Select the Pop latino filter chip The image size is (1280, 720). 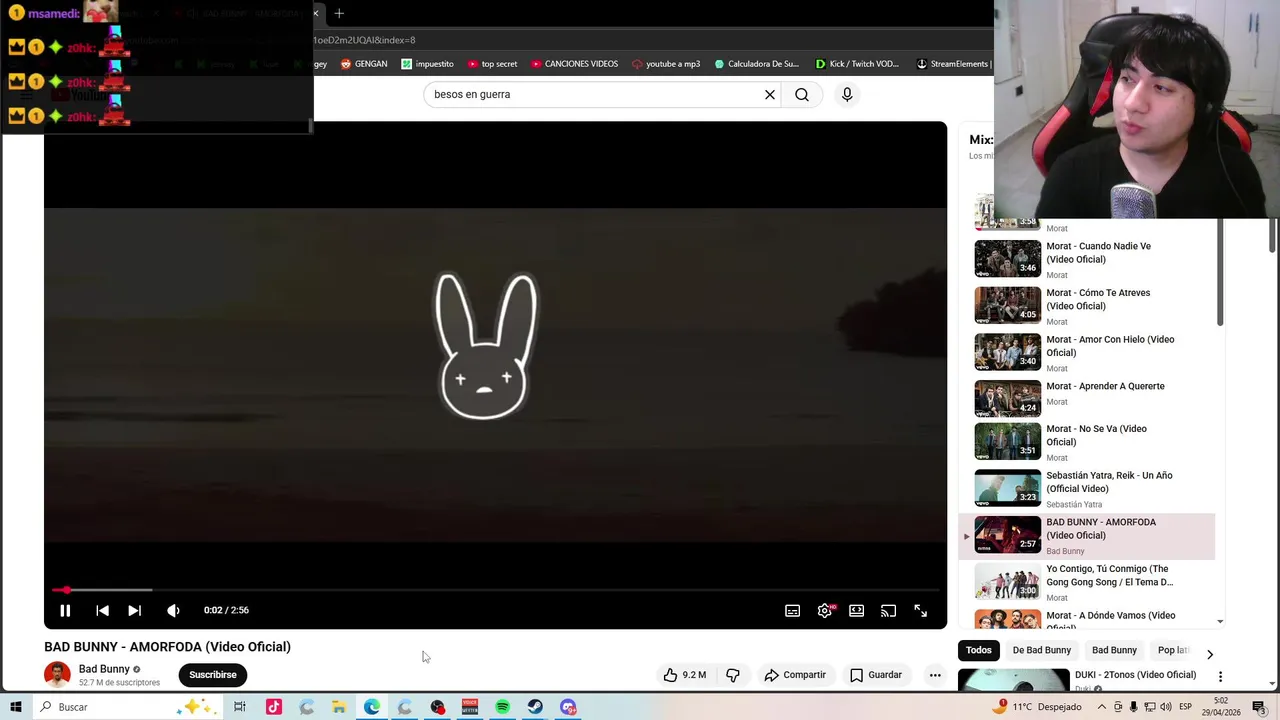click(1173, 650)
